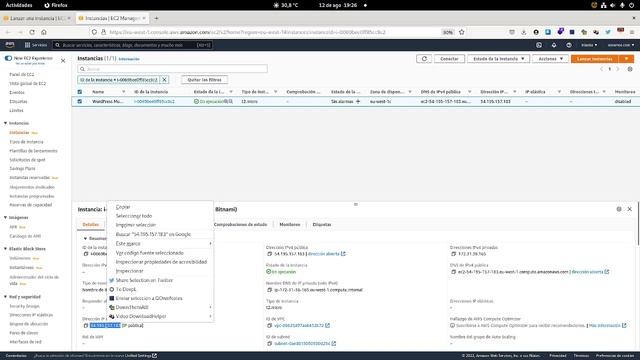Open Este marco submenu

(x=160, y=244)
